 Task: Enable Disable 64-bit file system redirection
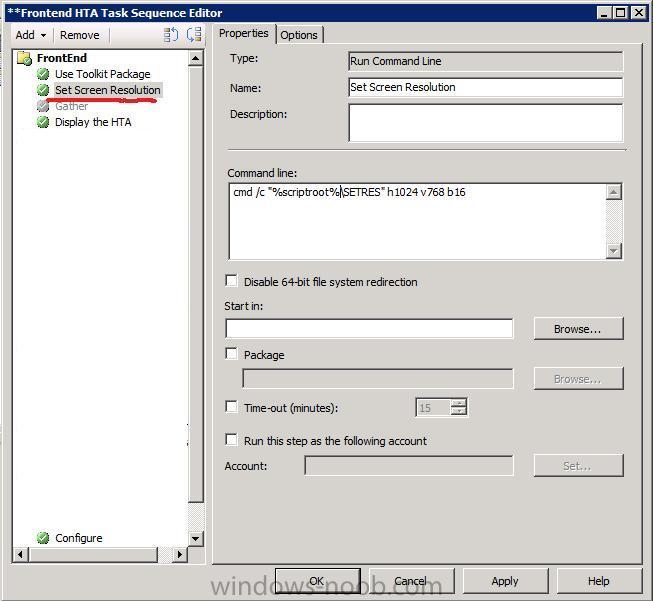point(231,281)
